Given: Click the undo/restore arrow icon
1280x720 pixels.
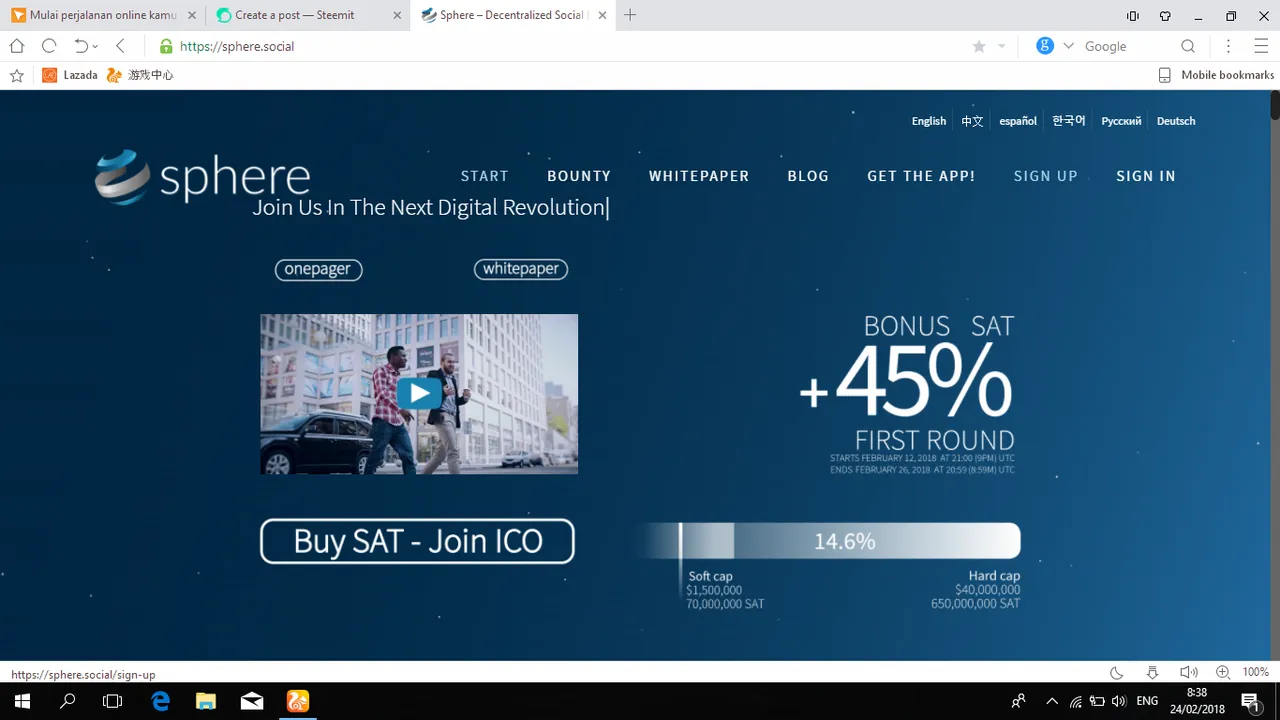Looking at the screenshot, I should (81, 46).
